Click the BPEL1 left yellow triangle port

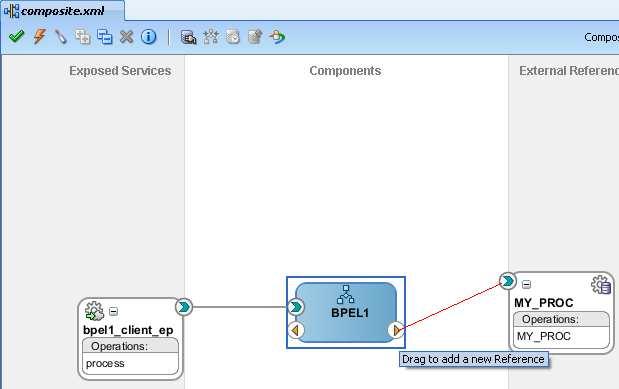coord(296,330)
